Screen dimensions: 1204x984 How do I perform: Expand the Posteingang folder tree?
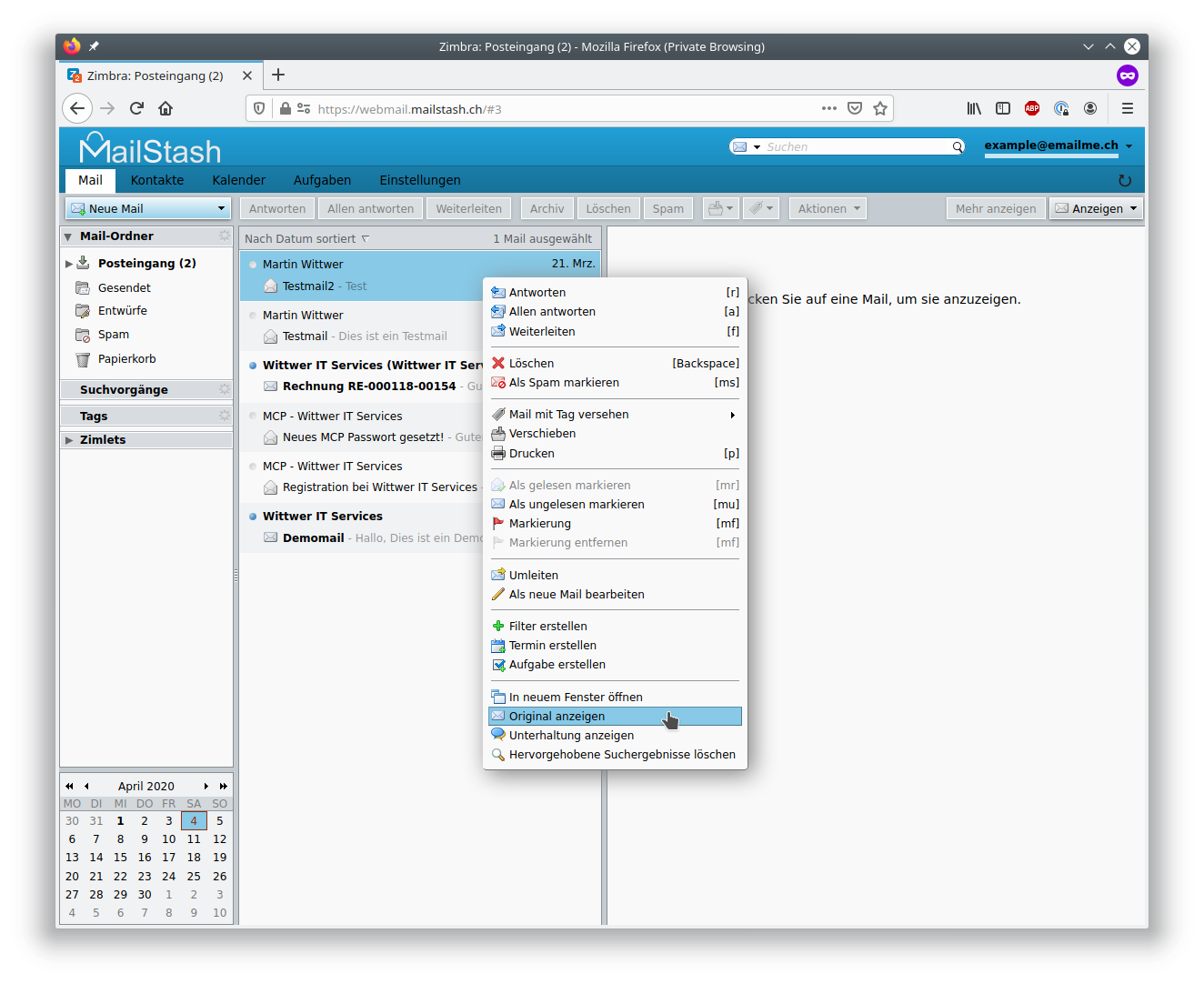(x=68, y=264)
